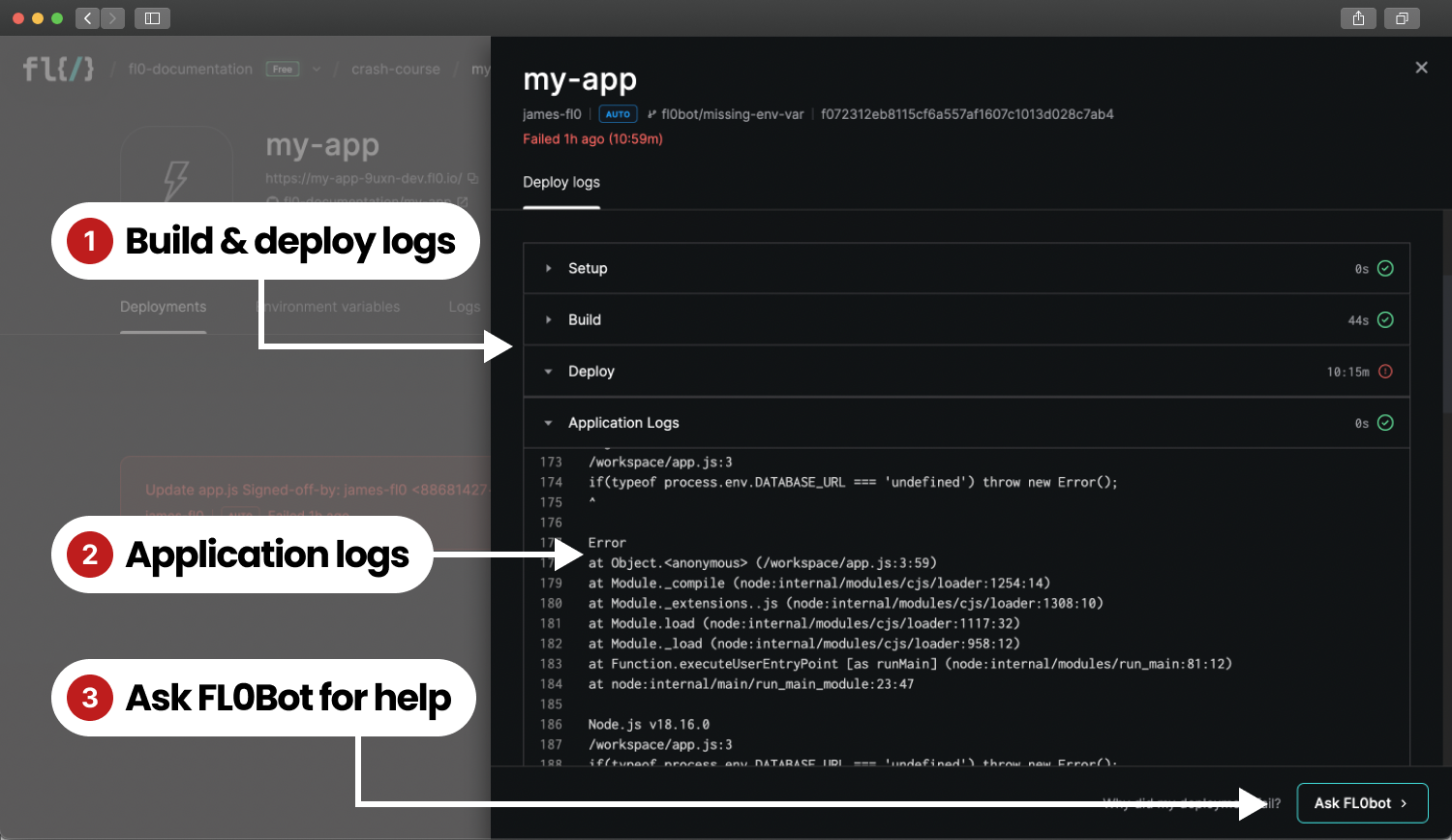
Task: Click log line 181 Module.load
Action: (804, 623)
